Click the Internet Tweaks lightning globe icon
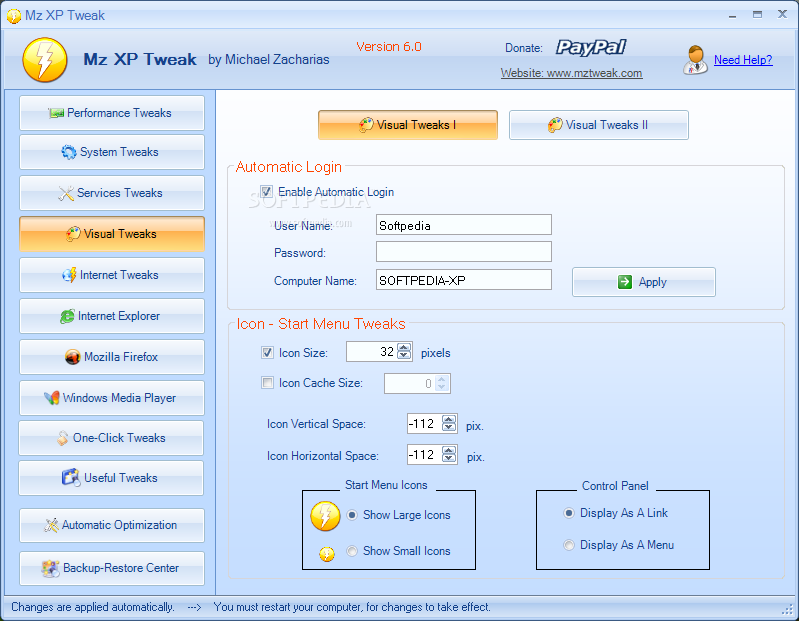Viewport: 799px width, 621px height. [x=69, y=275]
